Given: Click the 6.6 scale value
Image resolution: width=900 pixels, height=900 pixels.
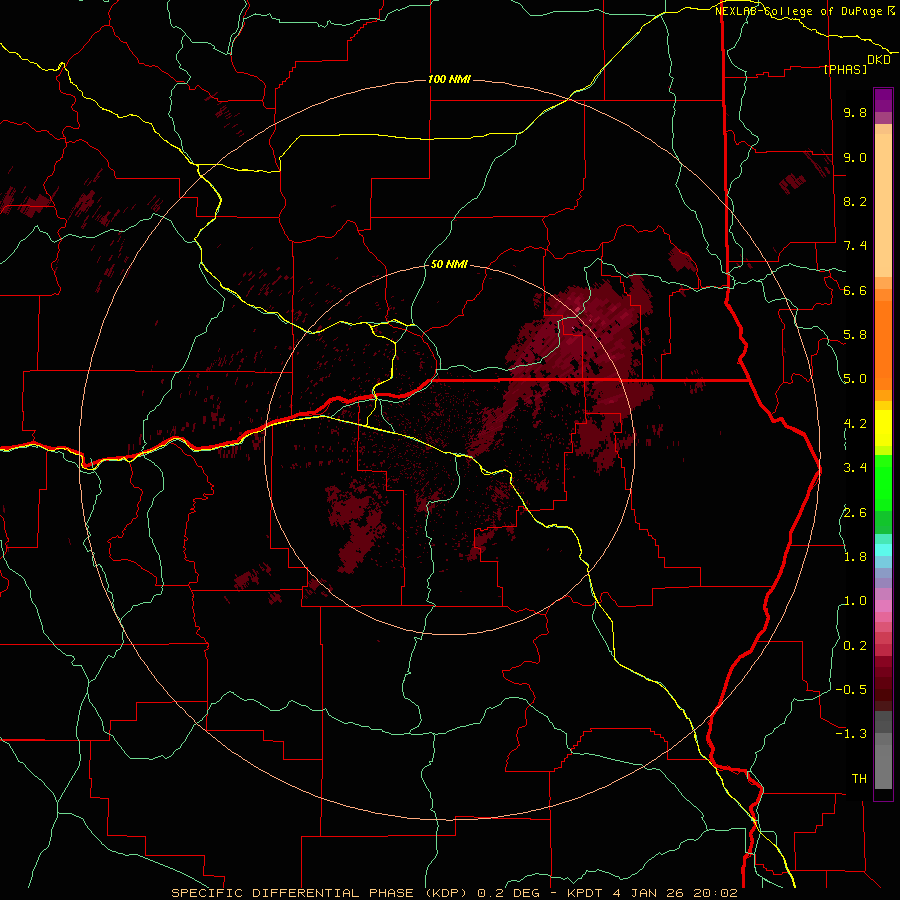Looking at the screenshot, I should (x=855, y=290).
